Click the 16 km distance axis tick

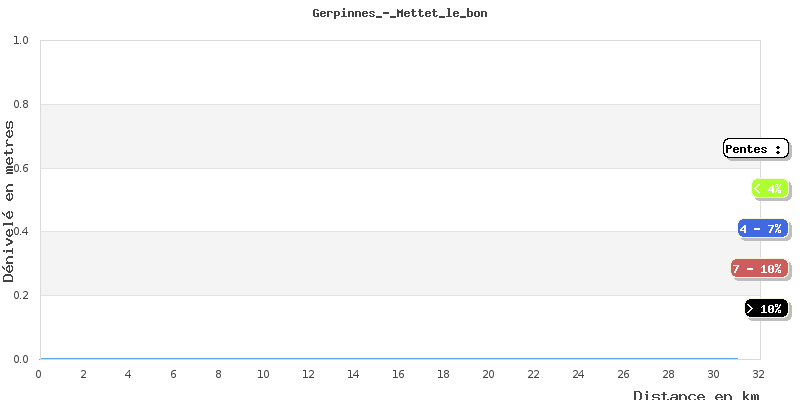[398, 373]
